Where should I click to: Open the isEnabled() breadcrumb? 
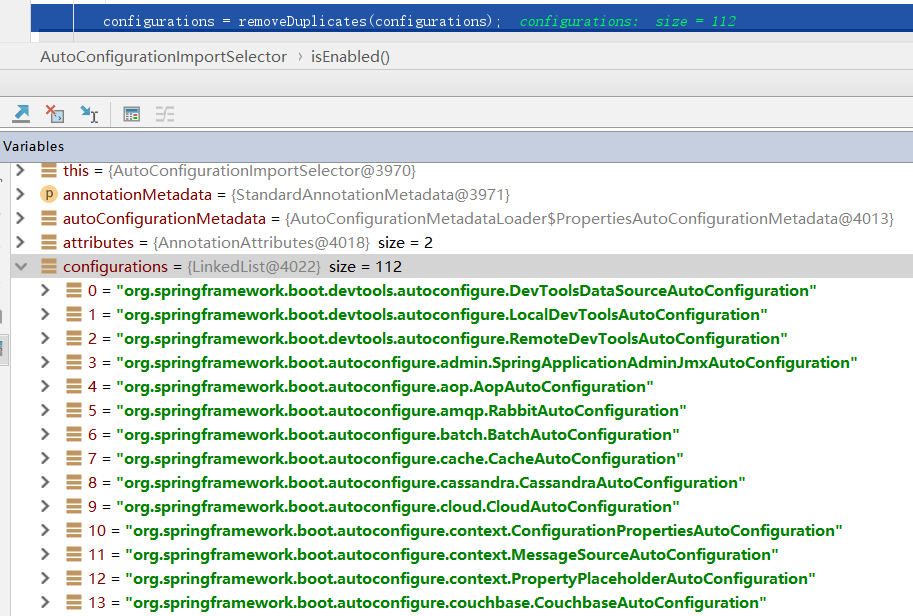point(350,56)
